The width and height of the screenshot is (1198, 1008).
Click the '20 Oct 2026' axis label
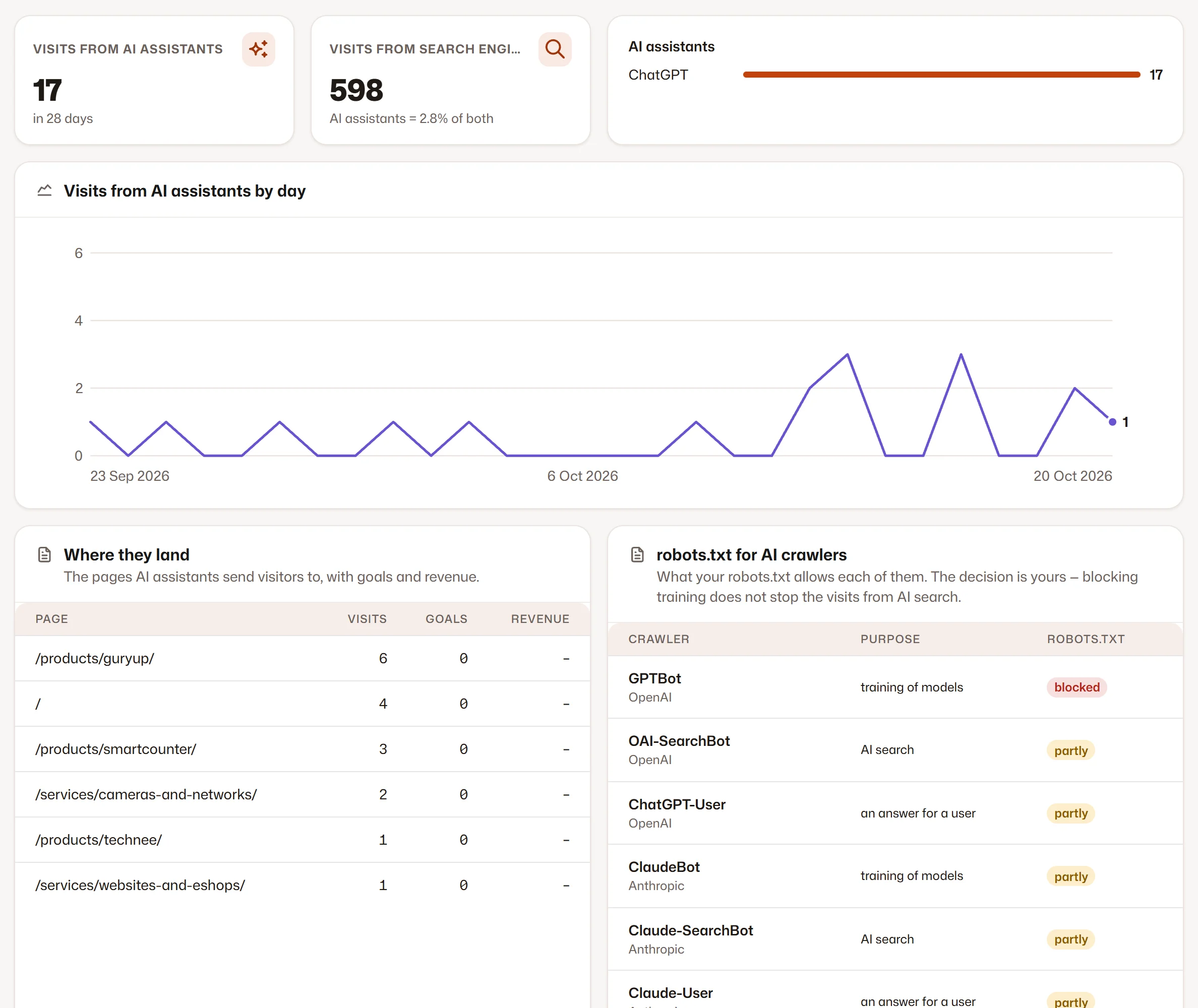point(1072,476)
